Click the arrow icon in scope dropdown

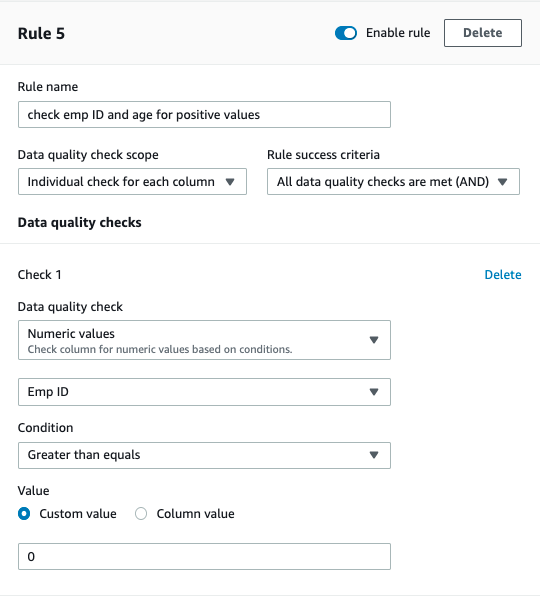(x=230, y=182)
